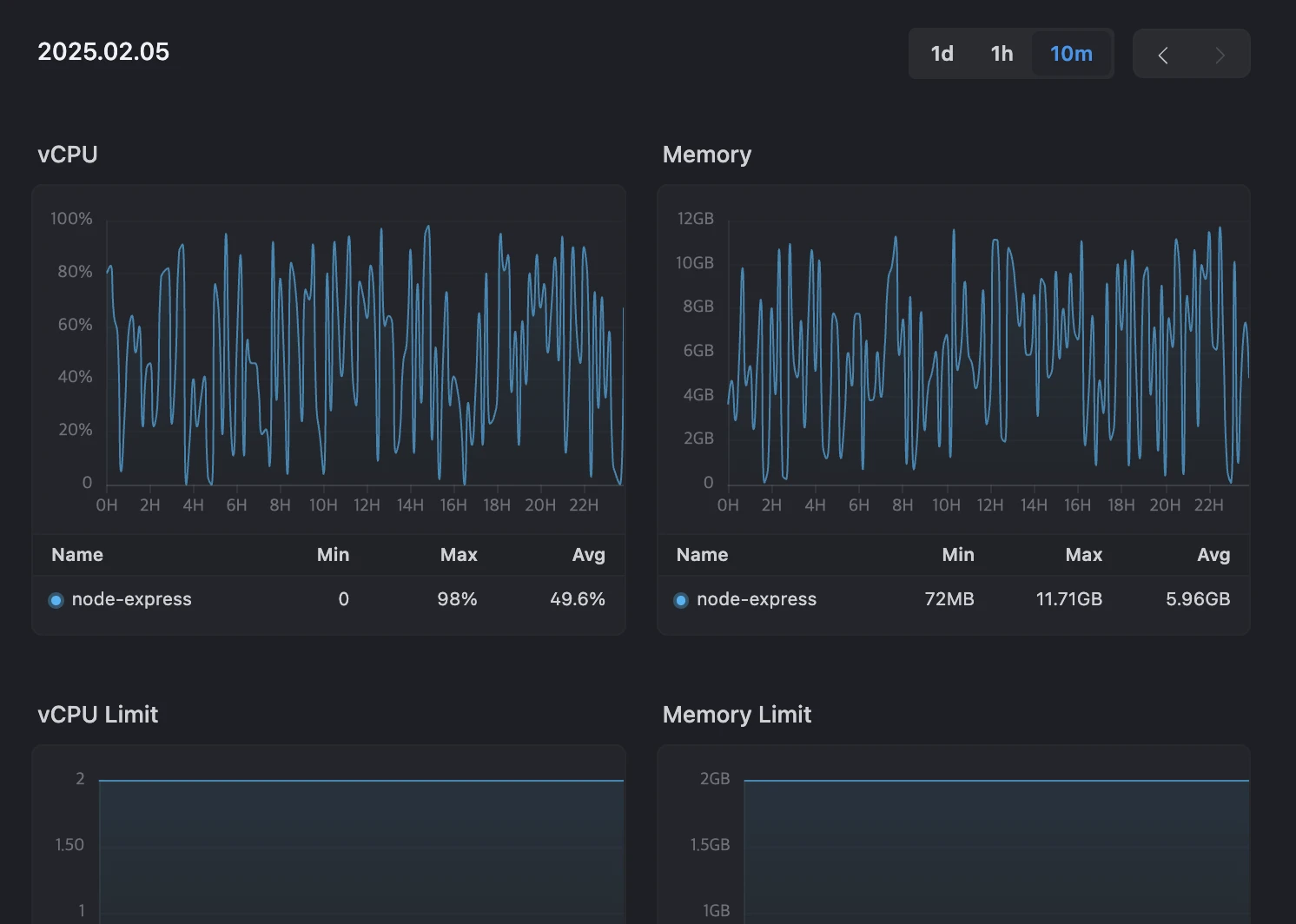Open node-express details from the vCPU table
Screen dimensions: 1296x924
coord(131,598)
